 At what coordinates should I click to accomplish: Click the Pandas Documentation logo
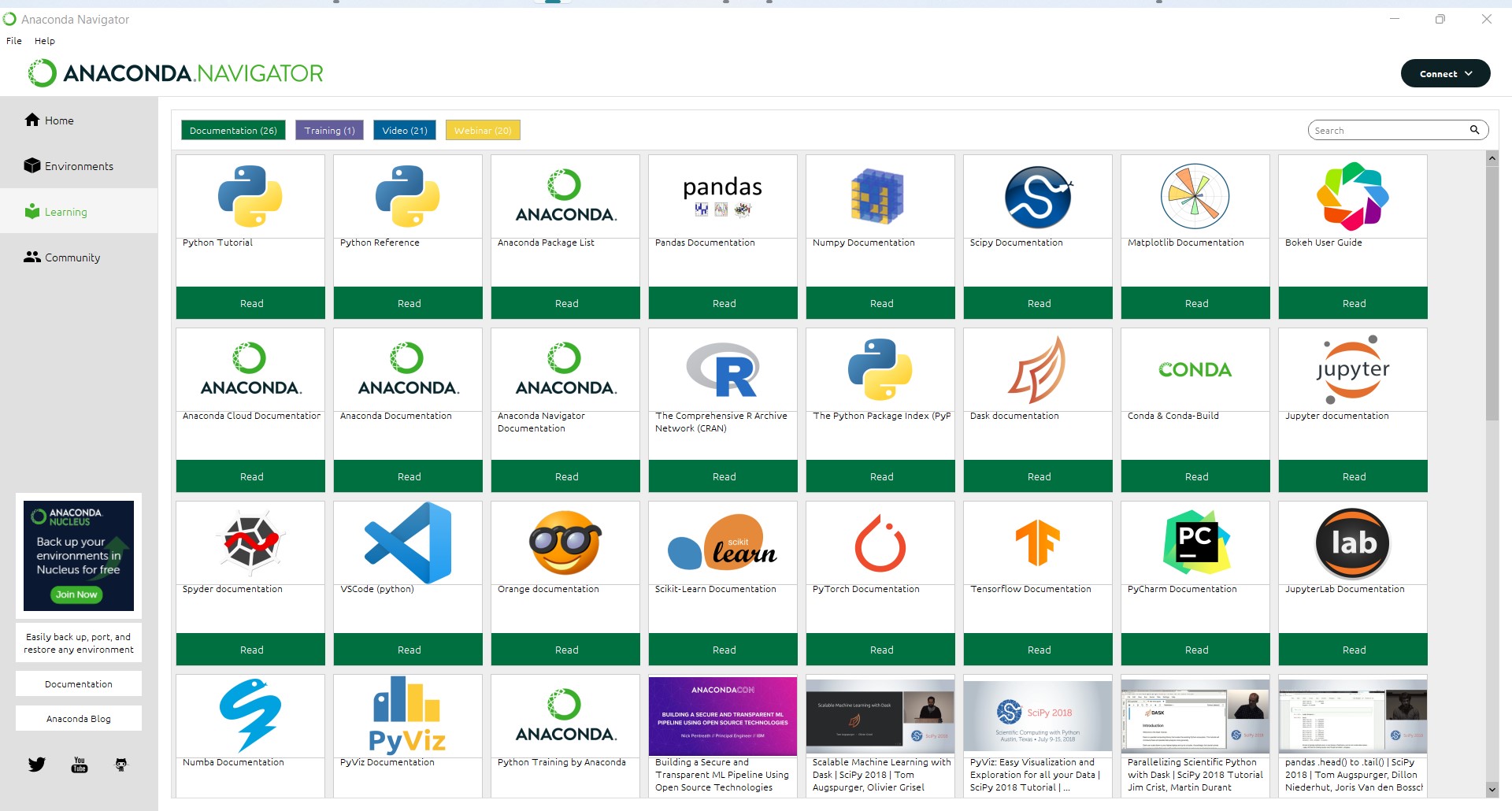(722, 196)
